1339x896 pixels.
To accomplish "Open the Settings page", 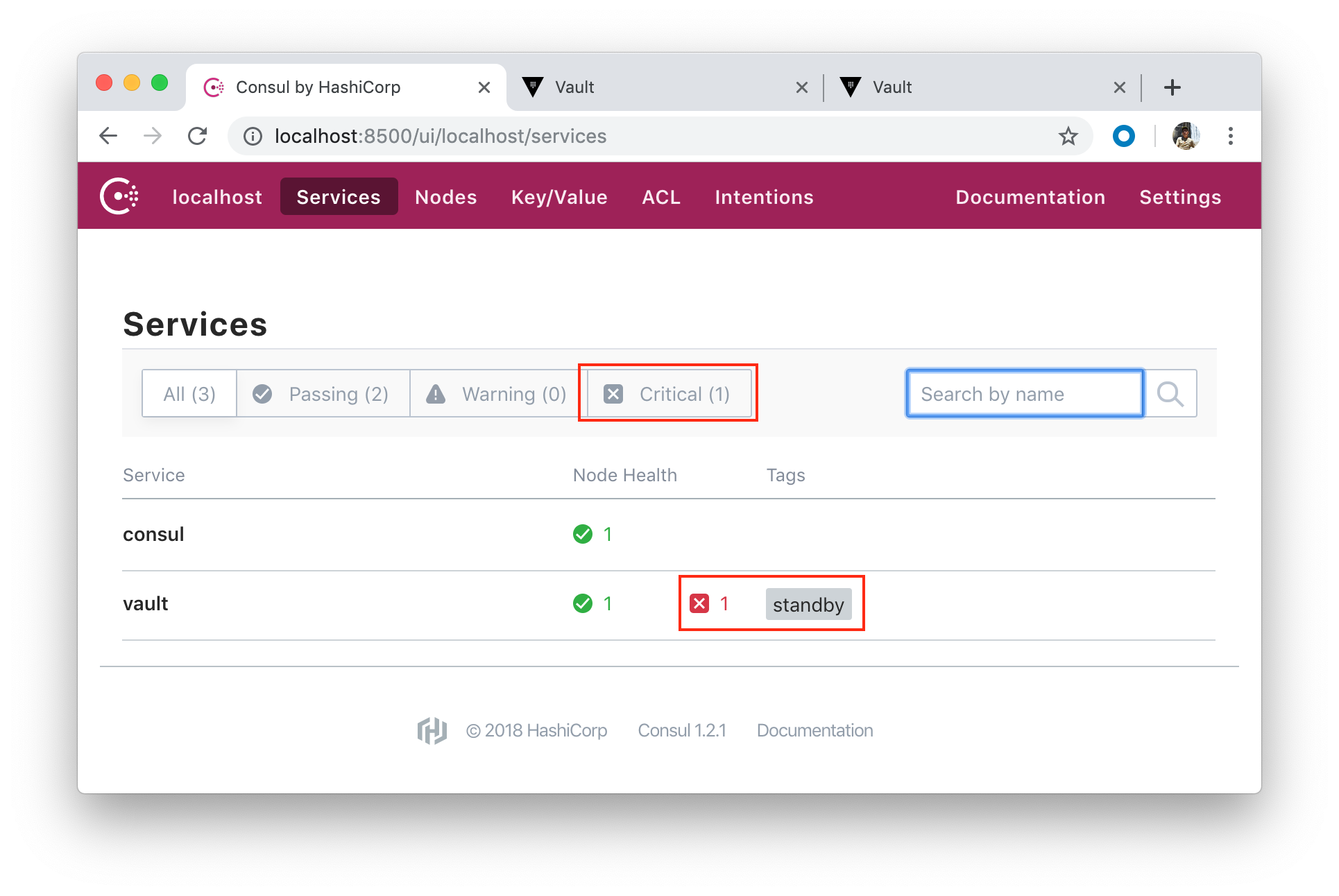I will [1180, 197].
